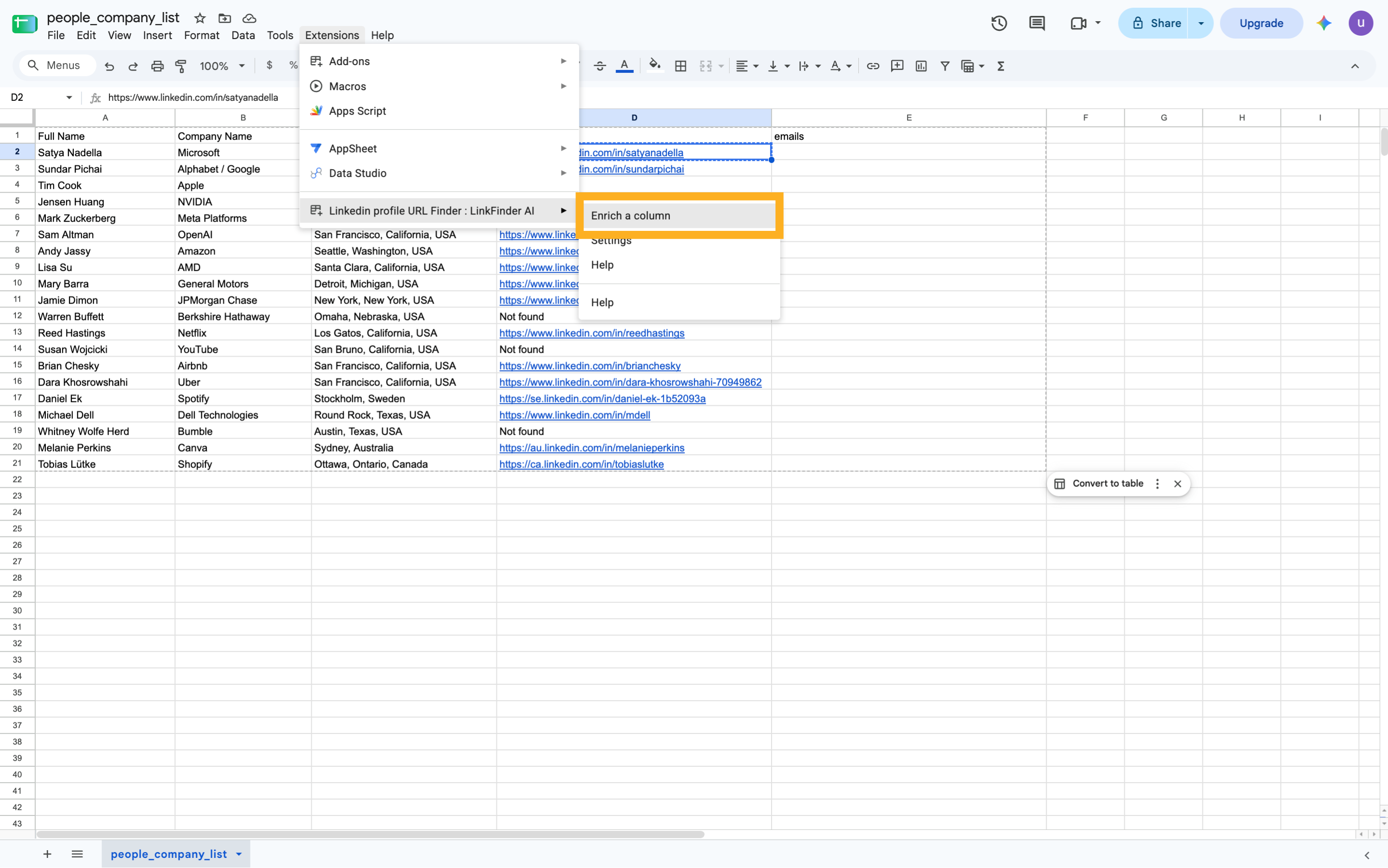This screenshot has height=868, width=1388.
Task: Open the name box dropdown arrow
Action: point(69,97)
